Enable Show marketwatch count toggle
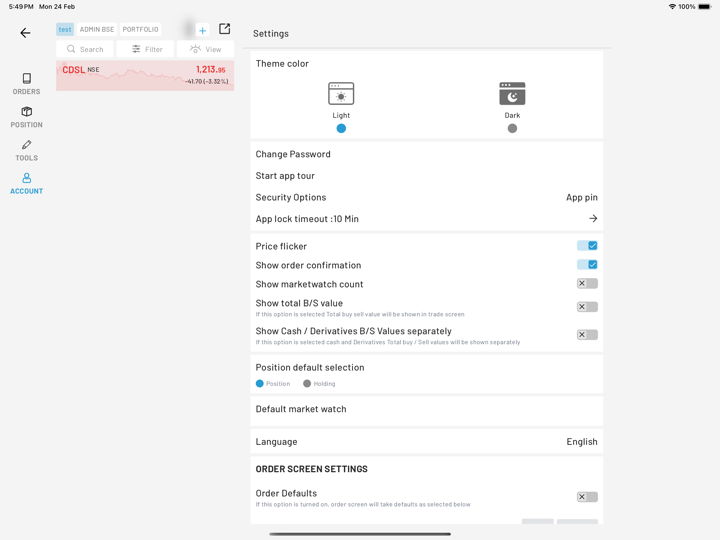This screenshot has width=720, height=540. coord(587,284)
